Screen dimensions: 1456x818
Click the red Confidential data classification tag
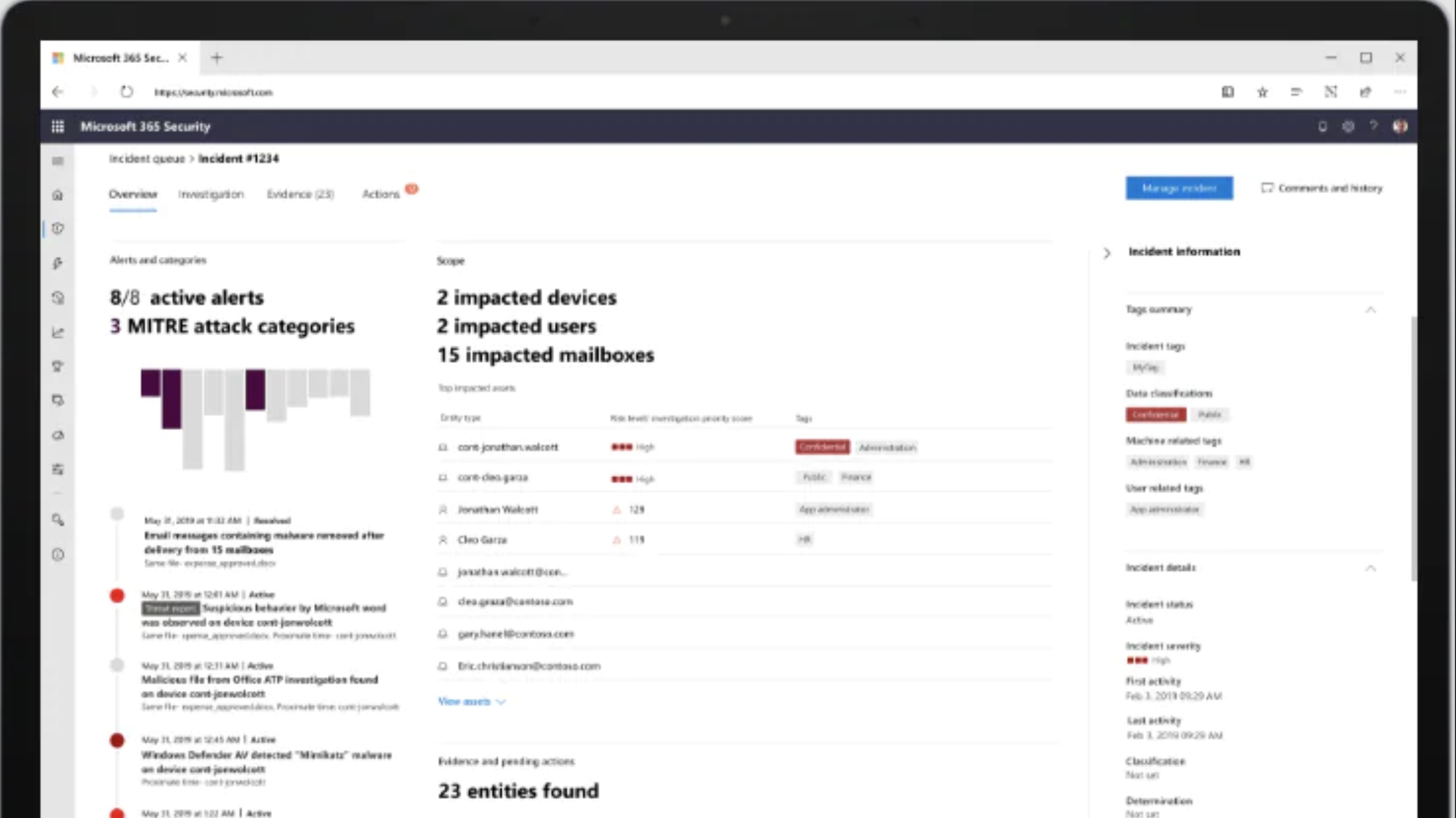[1156, 415]
